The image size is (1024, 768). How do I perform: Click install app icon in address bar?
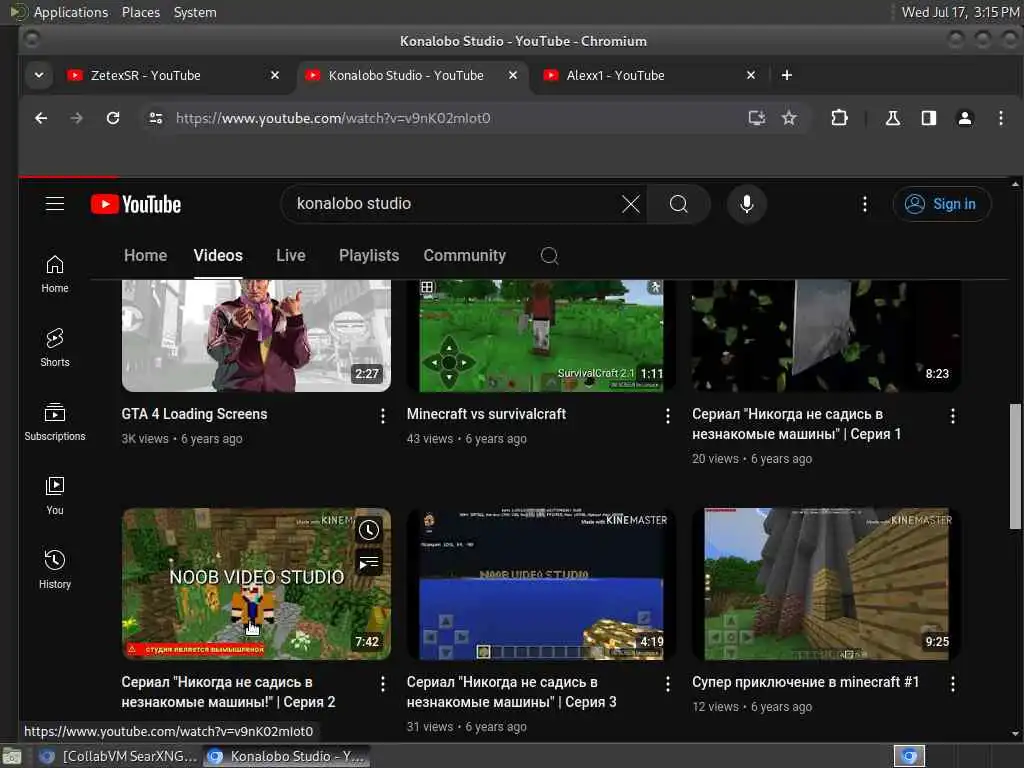pyautogui.click(x=756, y=118)
